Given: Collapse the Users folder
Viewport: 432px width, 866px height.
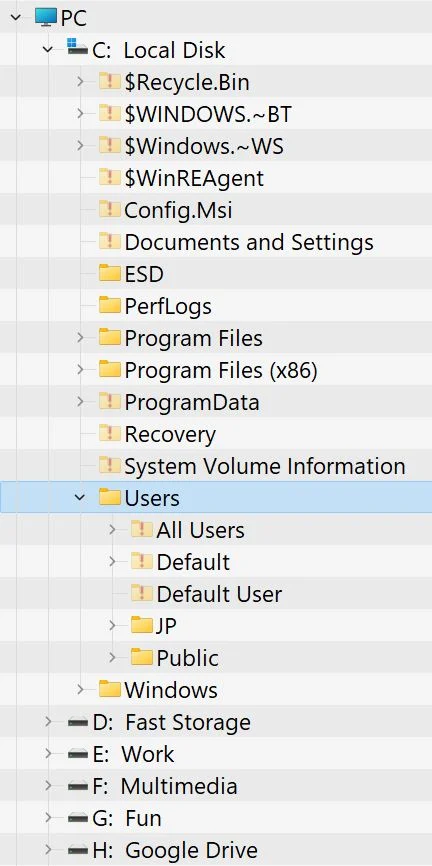Looking at the screenshot, I should (x=80, y=498).
